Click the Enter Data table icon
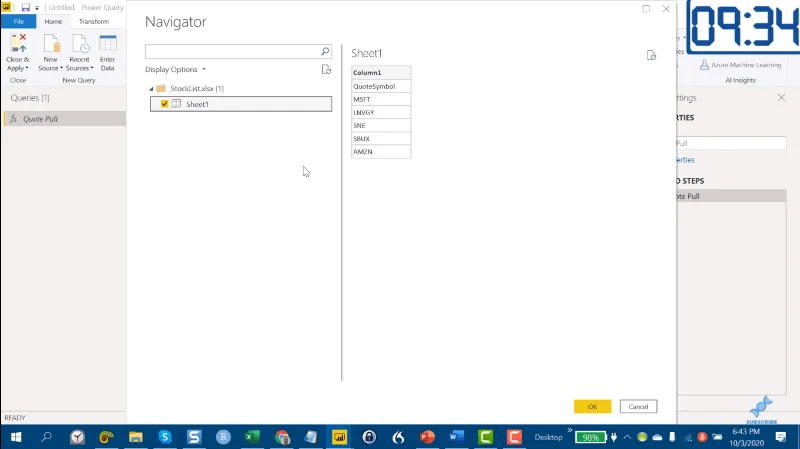The height and width of the screenshot is (449, 800). (108, 44)
